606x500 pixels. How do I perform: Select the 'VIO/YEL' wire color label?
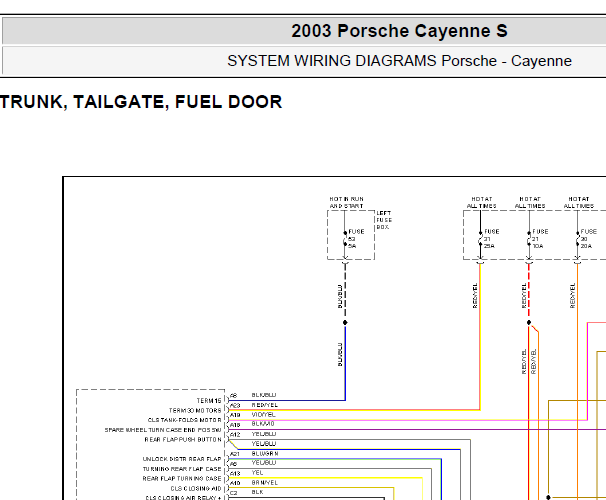264,415
